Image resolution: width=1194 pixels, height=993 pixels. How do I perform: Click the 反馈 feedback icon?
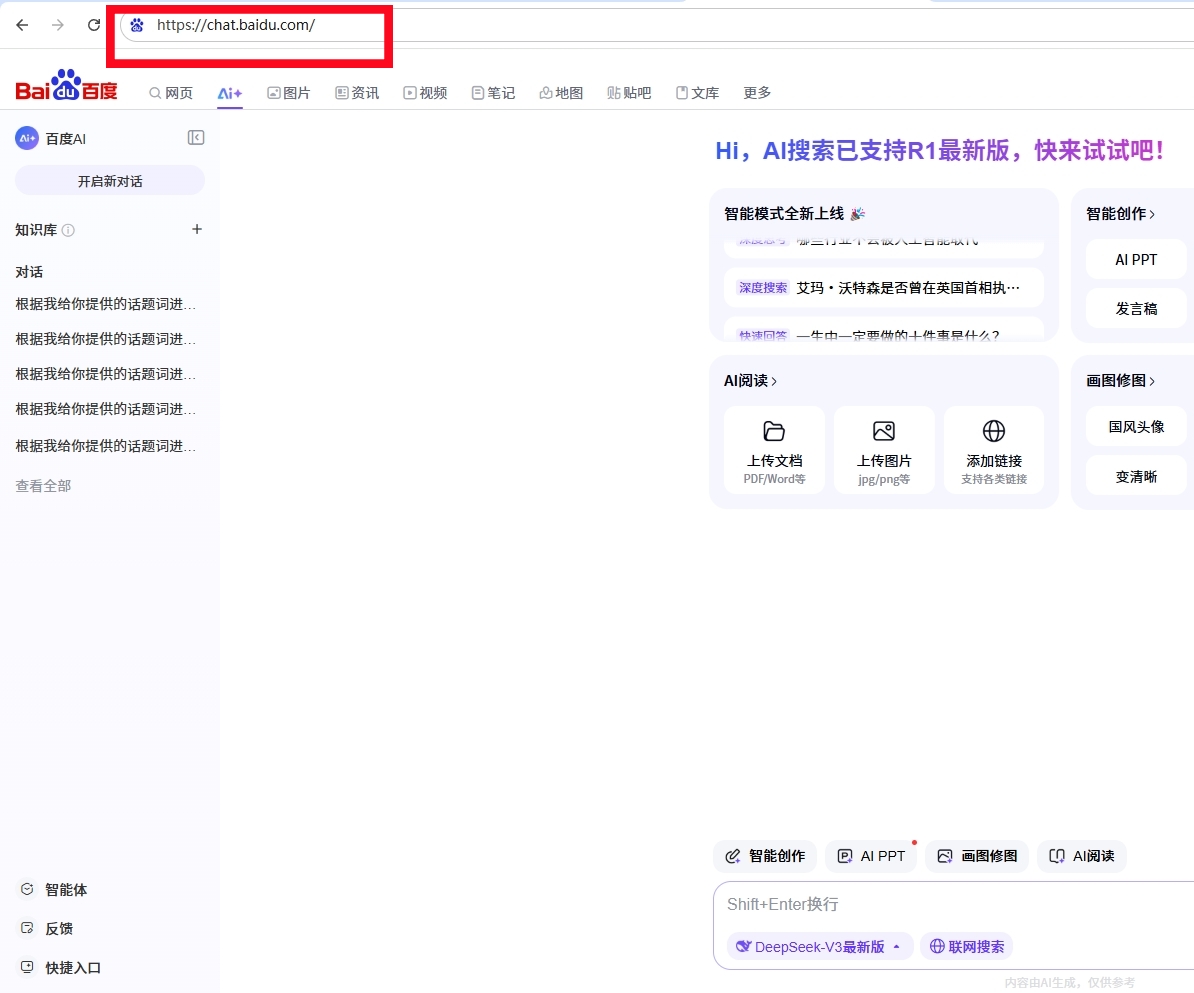tap(27, 928)
